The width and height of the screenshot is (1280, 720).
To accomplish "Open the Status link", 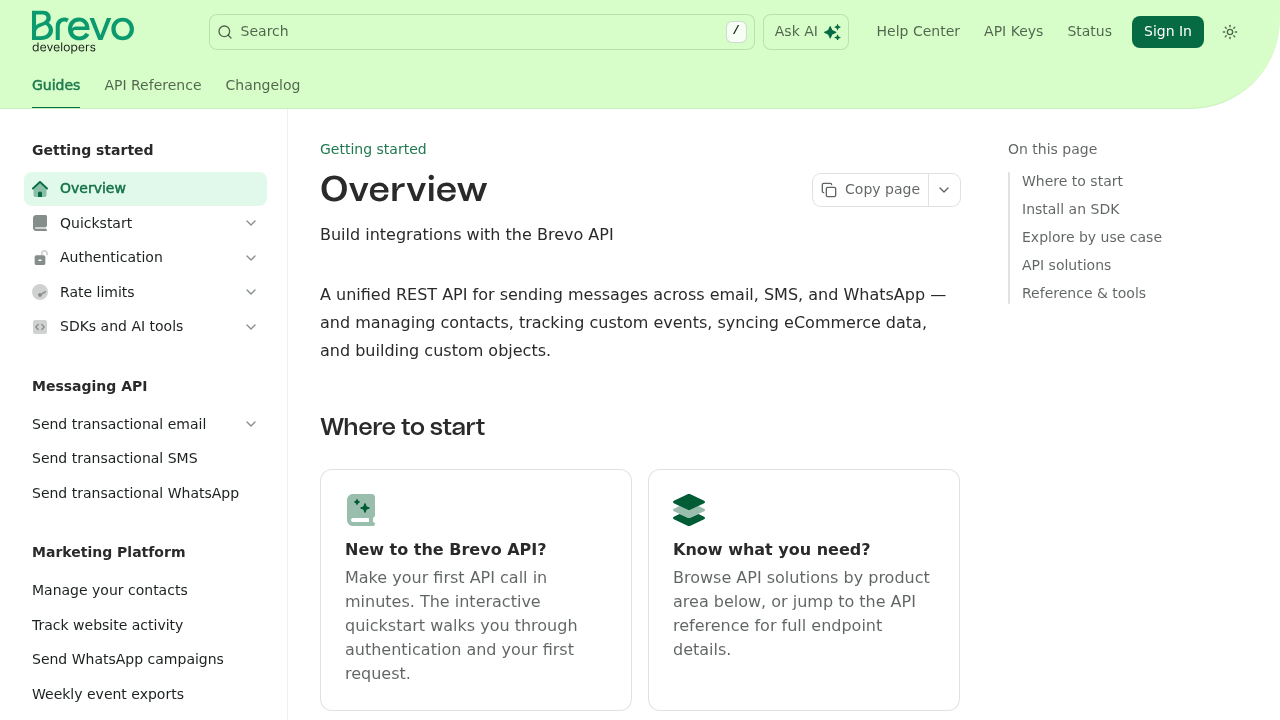I will click(1089, 32).
